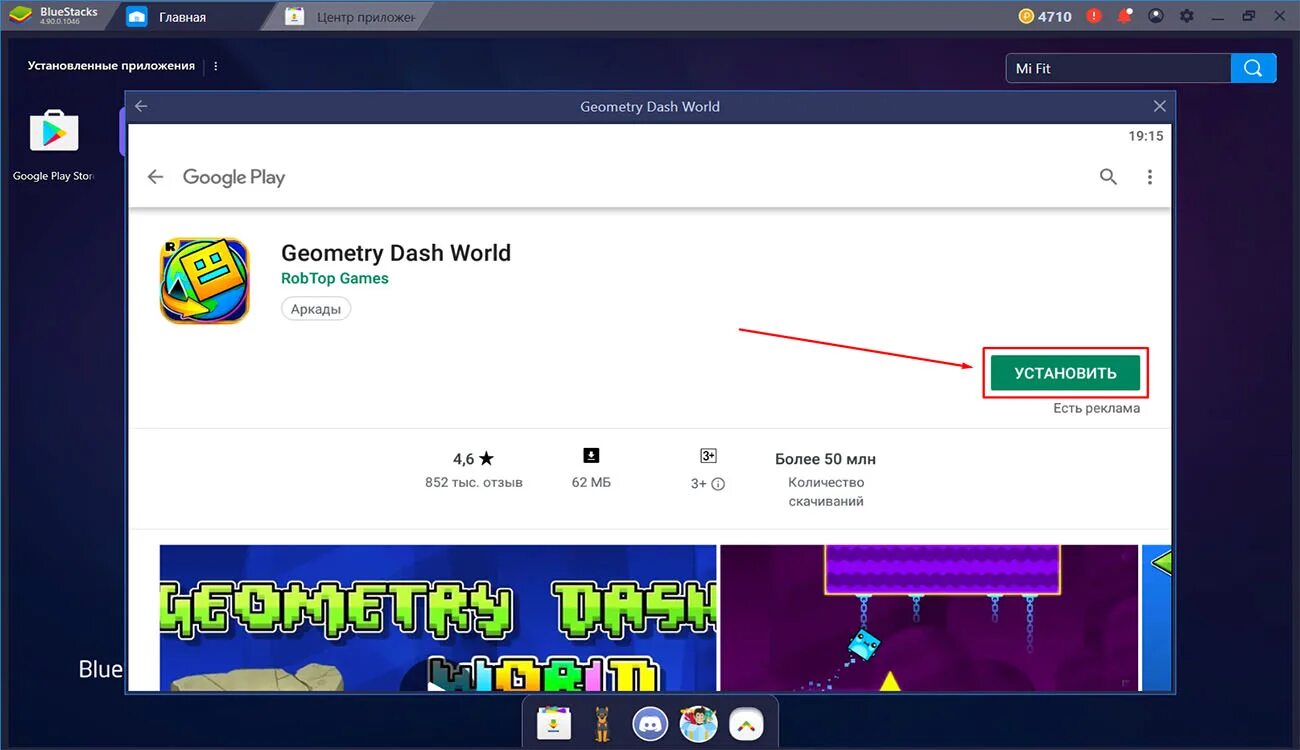Click the Geometry Dash World app icon

[x=205, y=281]
